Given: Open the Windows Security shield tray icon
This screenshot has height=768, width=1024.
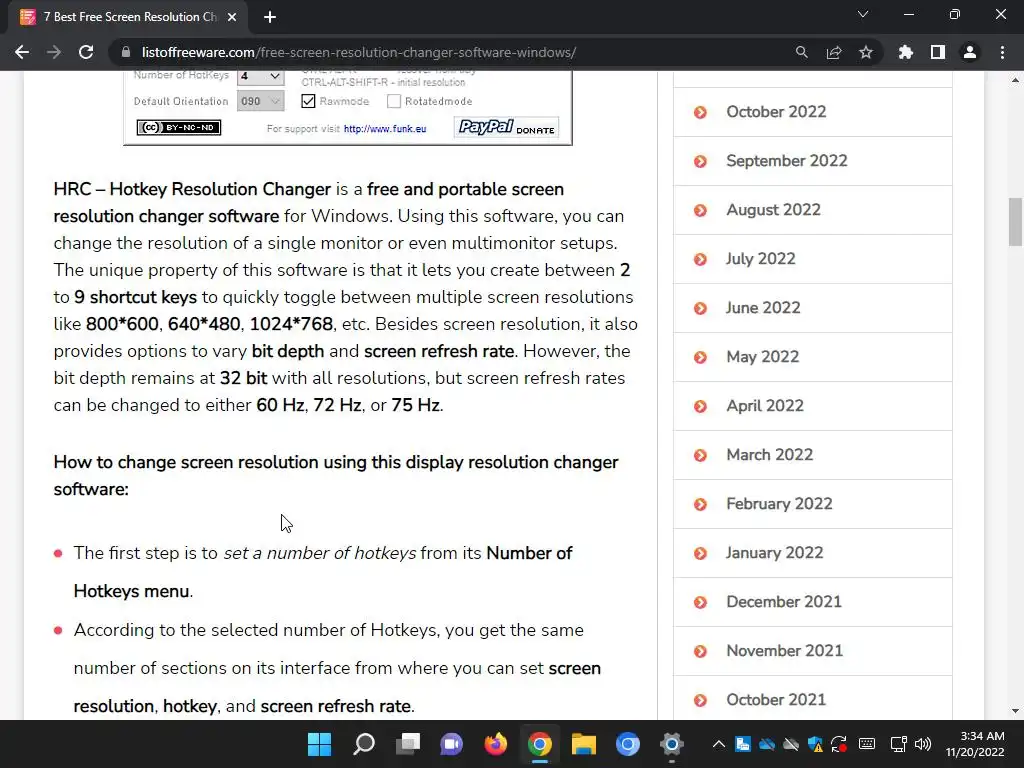Looking at the screenshot, I should pos(815,744).
